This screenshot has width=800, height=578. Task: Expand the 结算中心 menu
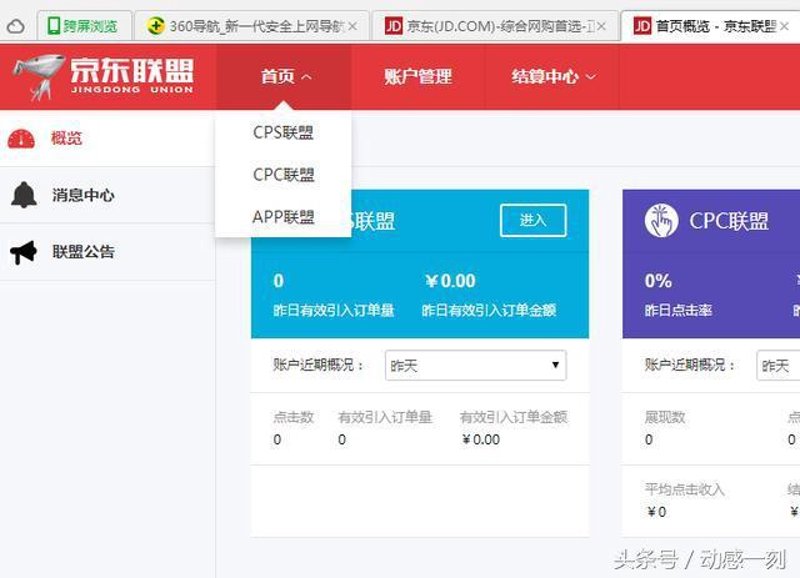pos(553,77)
